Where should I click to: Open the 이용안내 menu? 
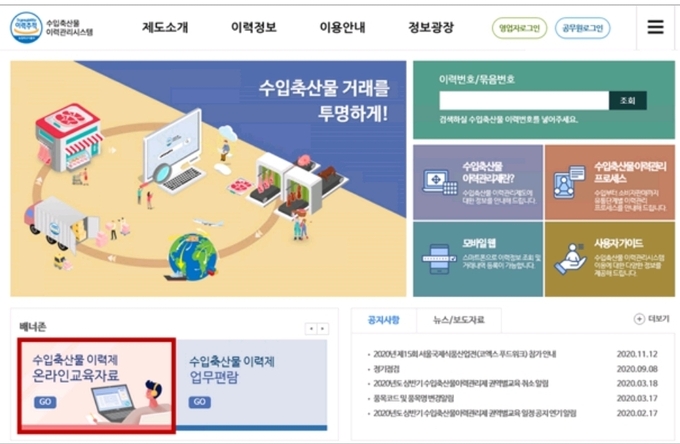pyautogui.click(x=342, y=28)
